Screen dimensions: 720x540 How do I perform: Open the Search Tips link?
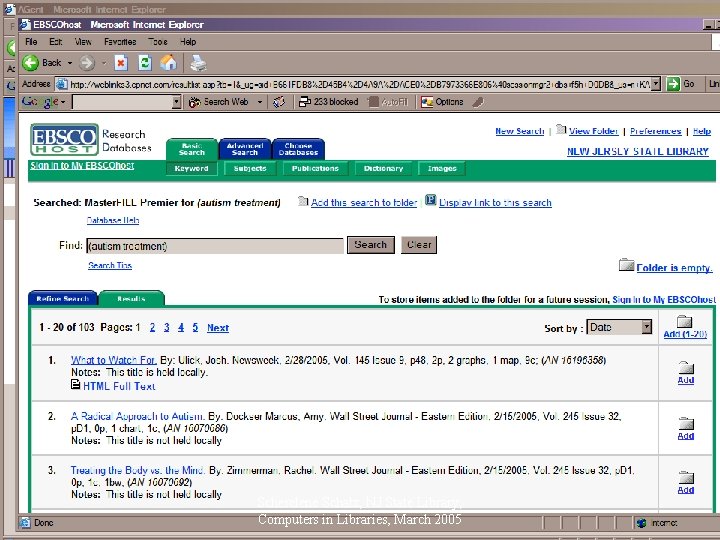[110, 265]
